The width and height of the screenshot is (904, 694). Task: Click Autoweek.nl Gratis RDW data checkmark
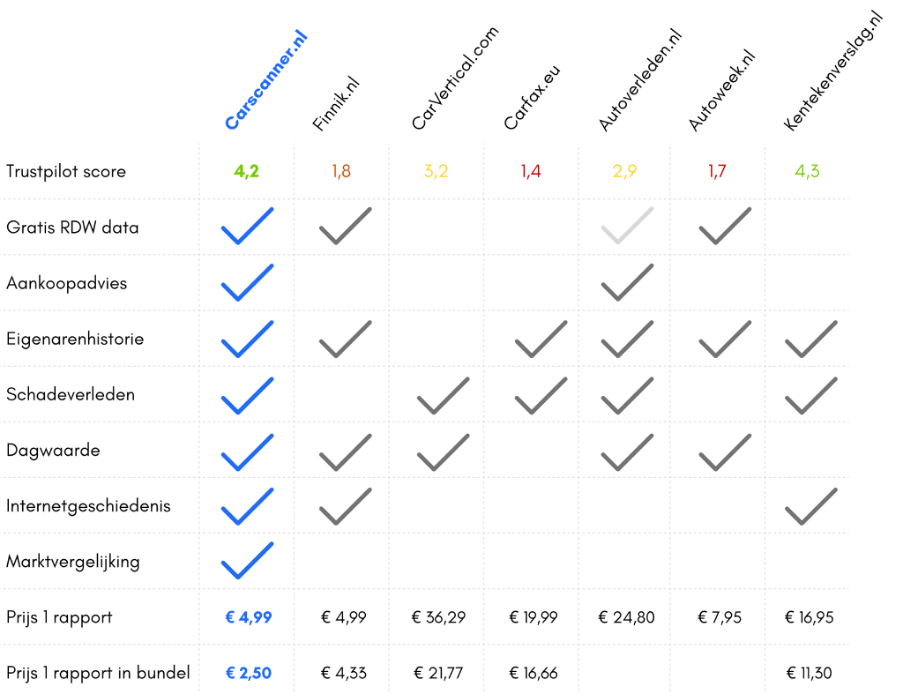(x=724, y=227)
